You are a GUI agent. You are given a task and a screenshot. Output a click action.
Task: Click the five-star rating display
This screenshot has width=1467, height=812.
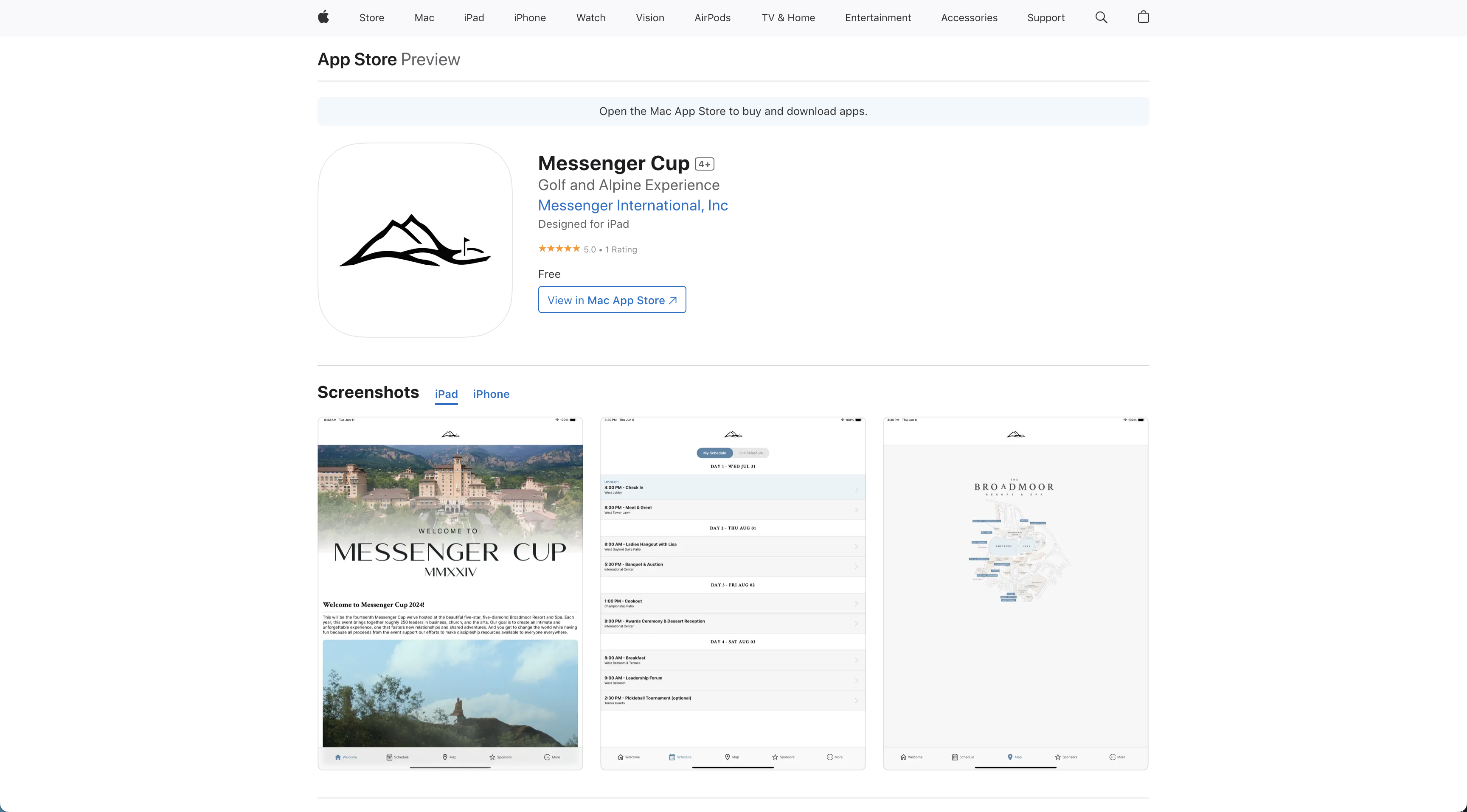tap(560, 249)
